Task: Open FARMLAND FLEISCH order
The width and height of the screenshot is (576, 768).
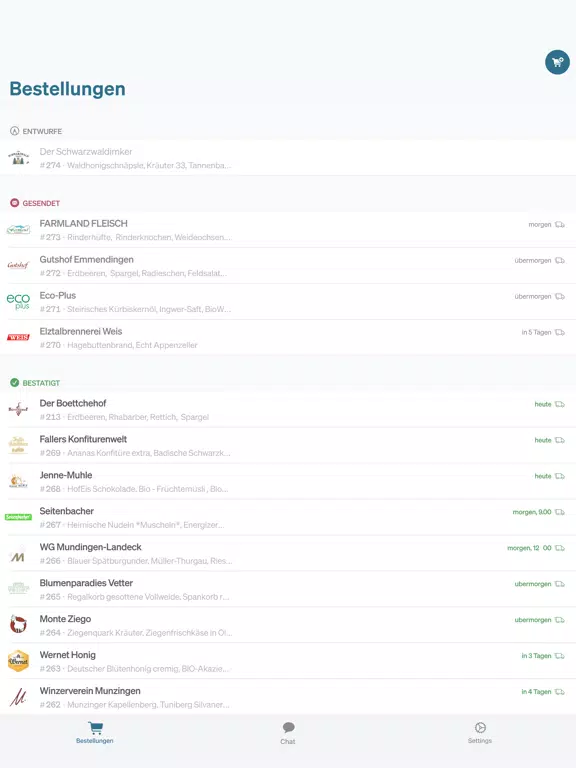Action: click(x=288, y=230)
